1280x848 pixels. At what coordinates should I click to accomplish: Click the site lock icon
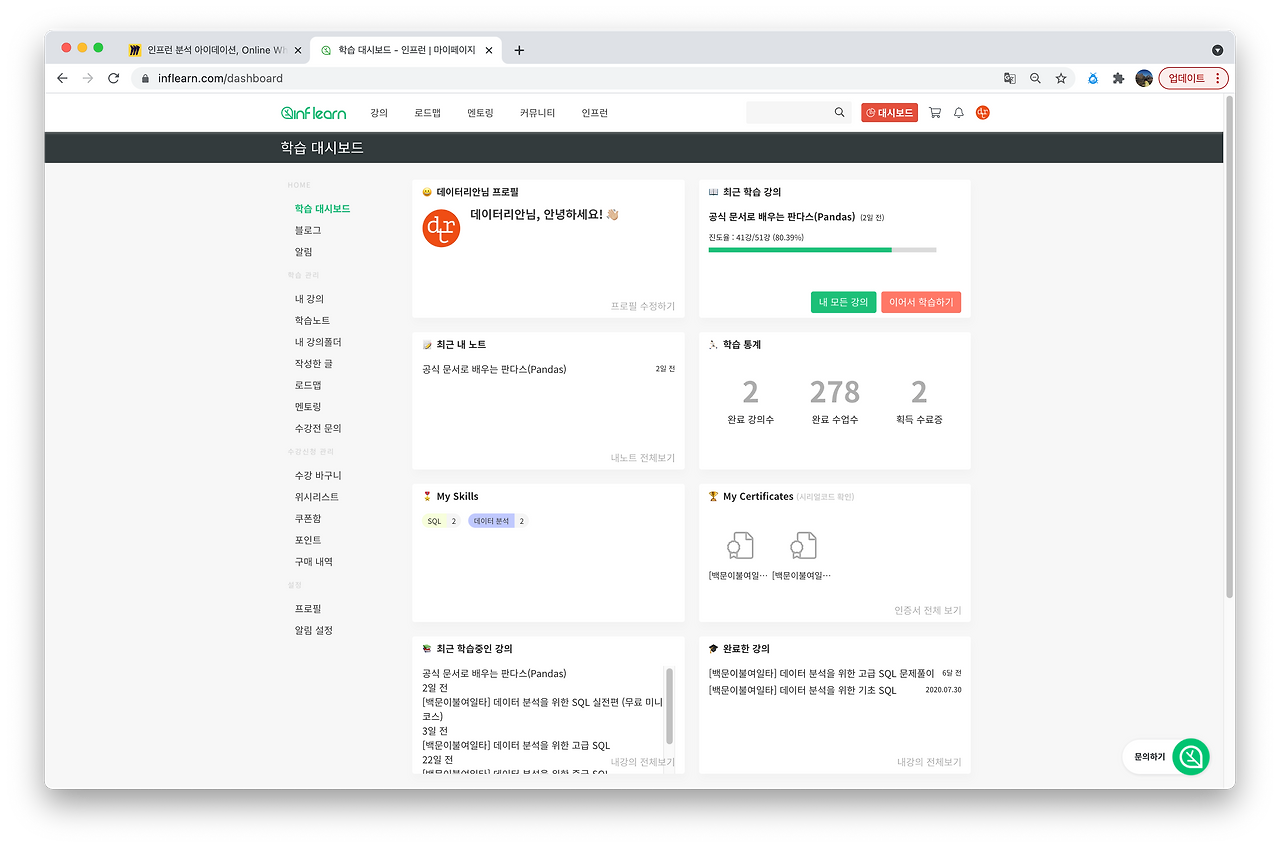tap(146, 78)
